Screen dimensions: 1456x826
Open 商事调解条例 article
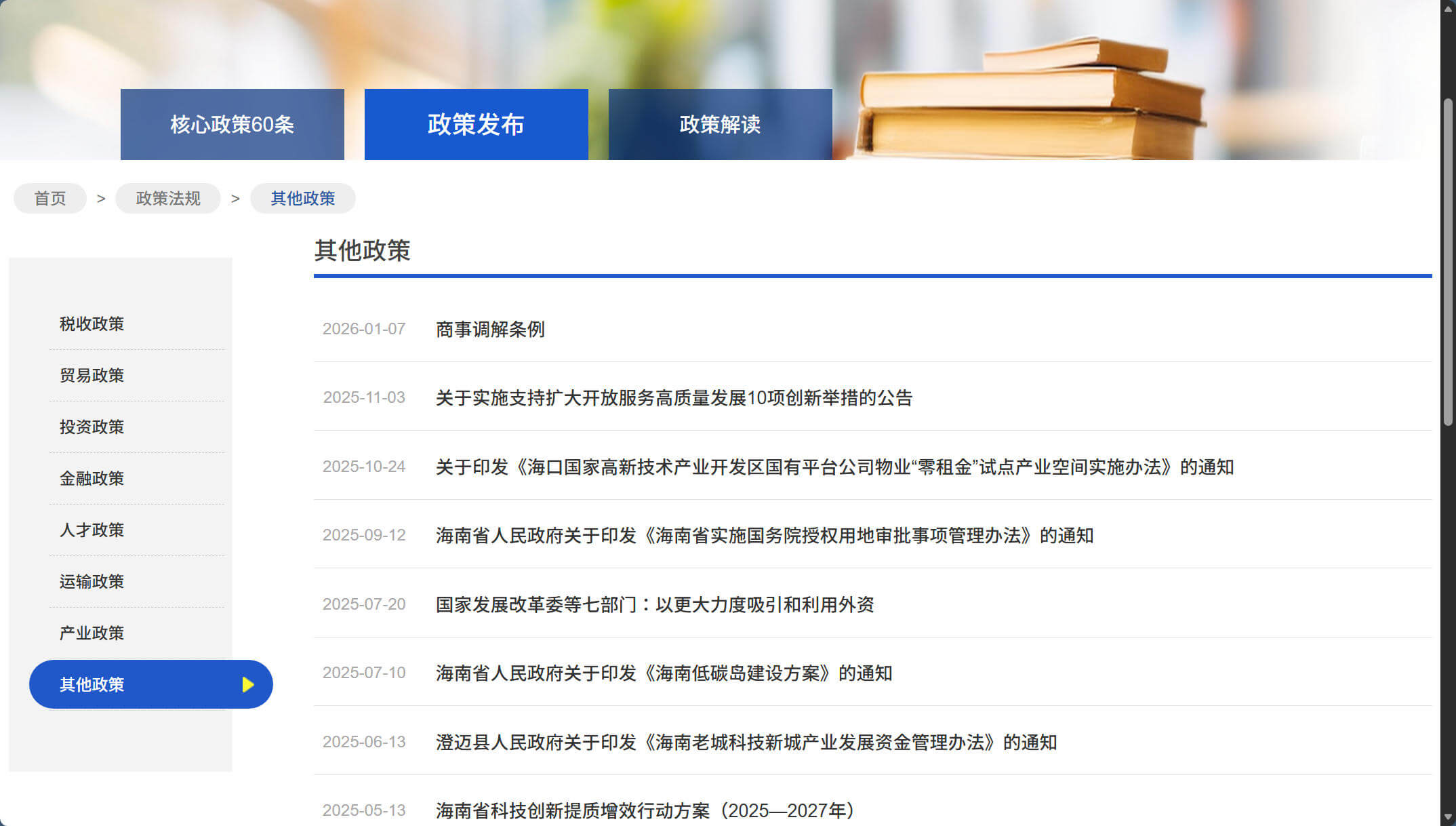pyautogui.click(x=490, y=330)
